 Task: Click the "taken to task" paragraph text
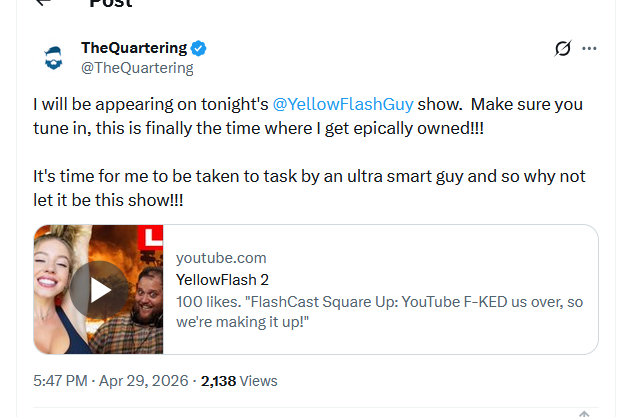pyautogui.click(x=309, y=188)
